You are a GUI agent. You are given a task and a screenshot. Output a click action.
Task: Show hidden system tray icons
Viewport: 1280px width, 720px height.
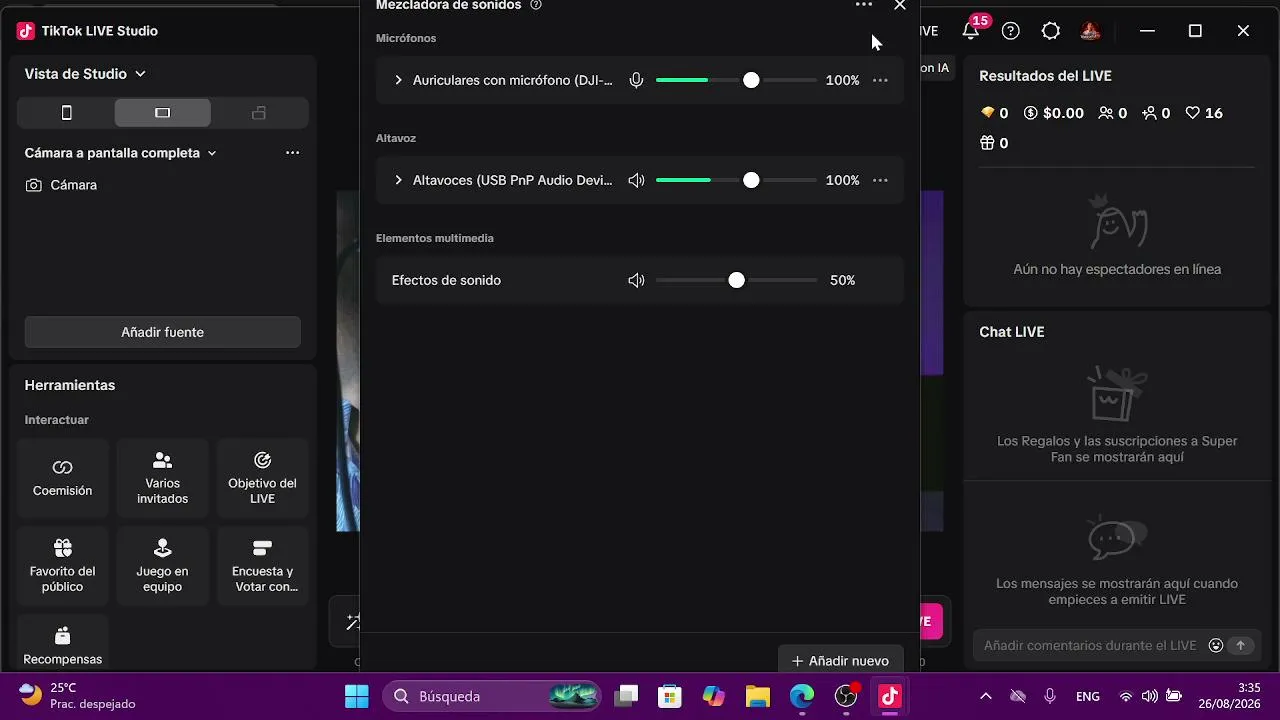coord(986,696)
